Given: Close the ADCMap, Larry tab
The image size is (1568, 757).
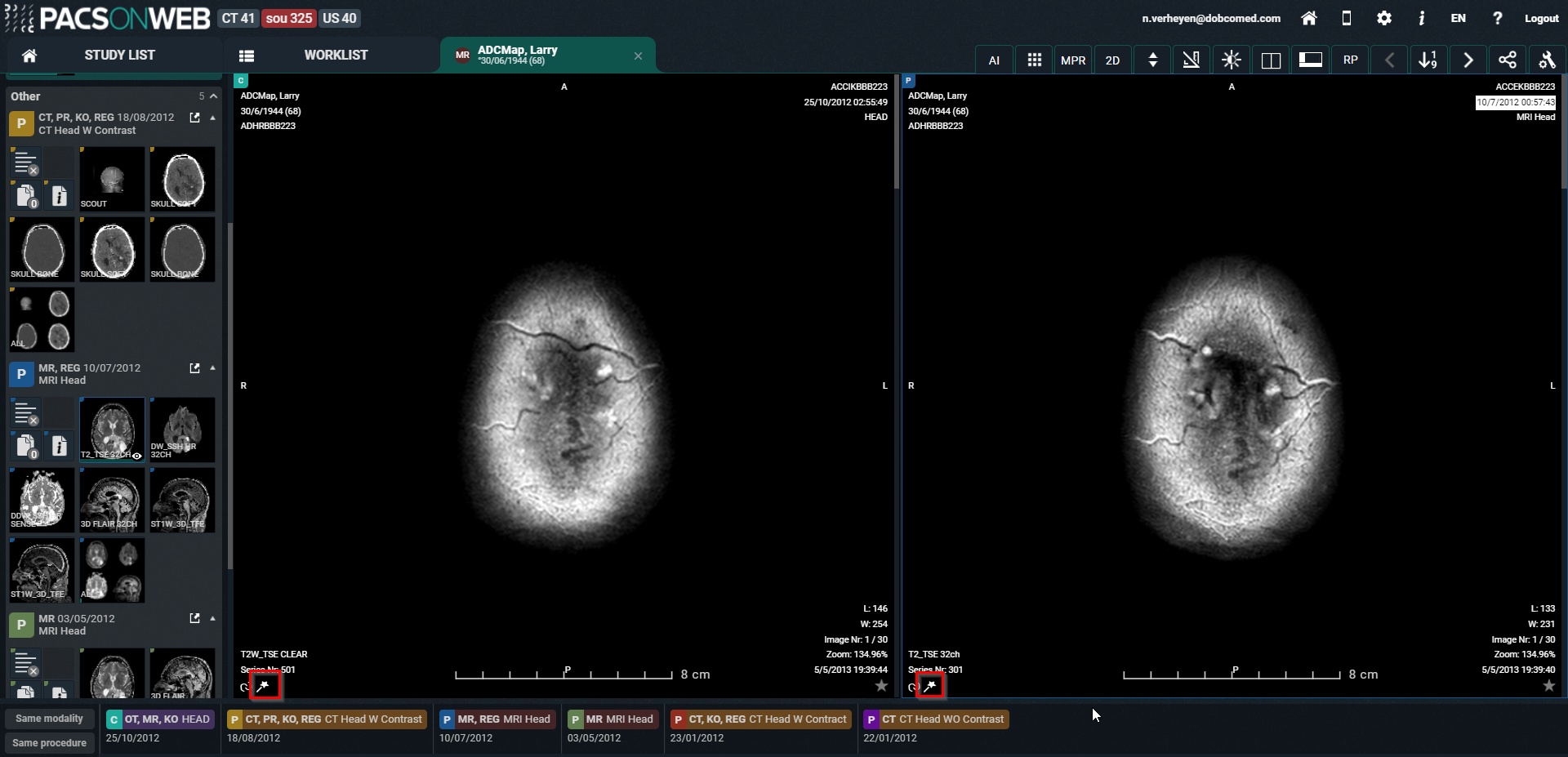Looking at the screenshot, I should pos(638,56).
